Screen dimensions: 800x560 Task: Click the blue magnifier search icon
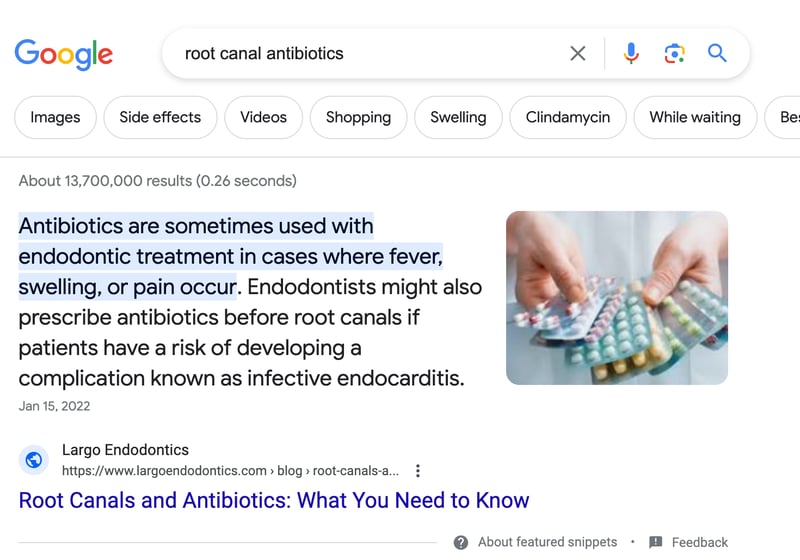pos(717,53)
